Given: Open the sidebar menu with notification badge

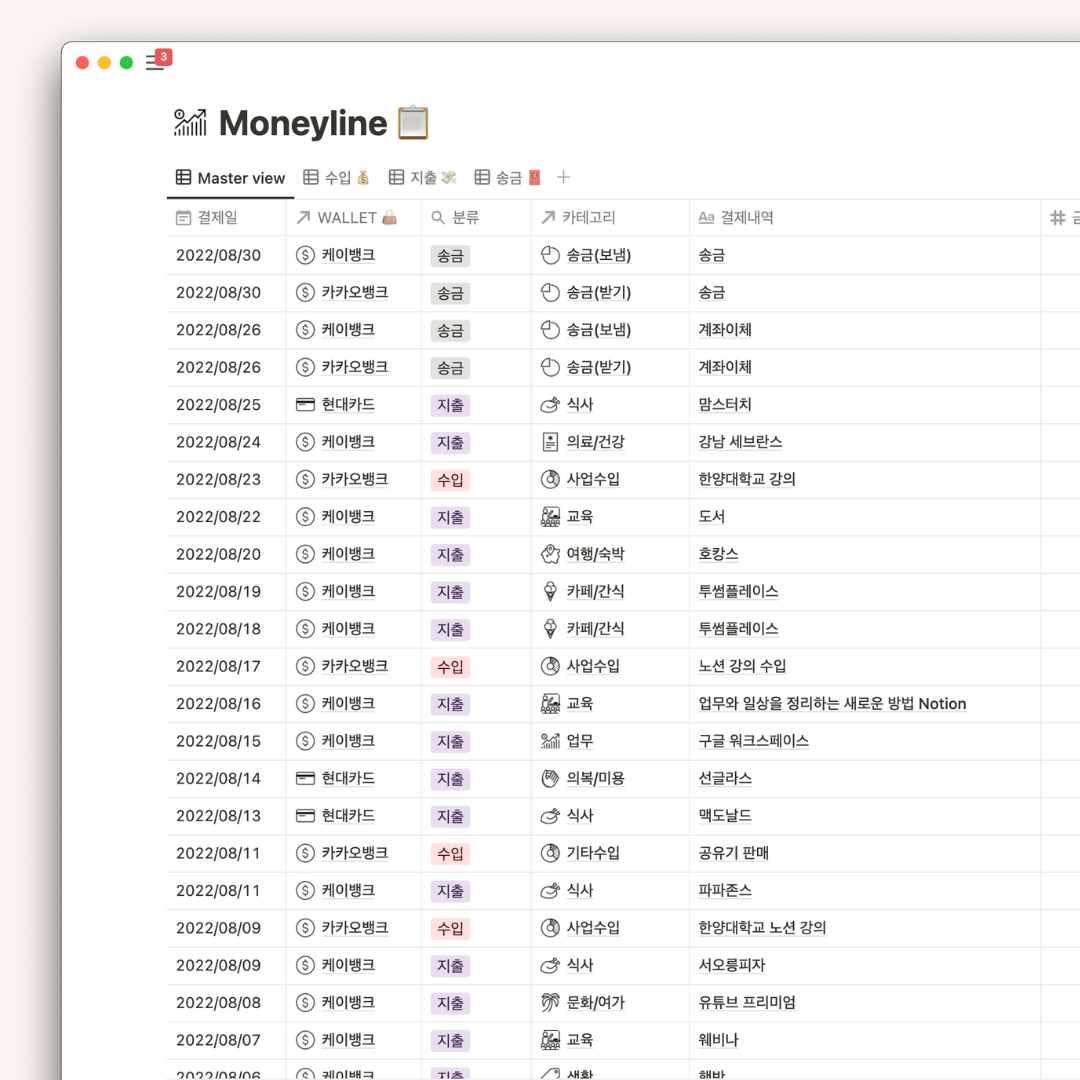Looking at the screenshot, I should click(x=157, y=61).
